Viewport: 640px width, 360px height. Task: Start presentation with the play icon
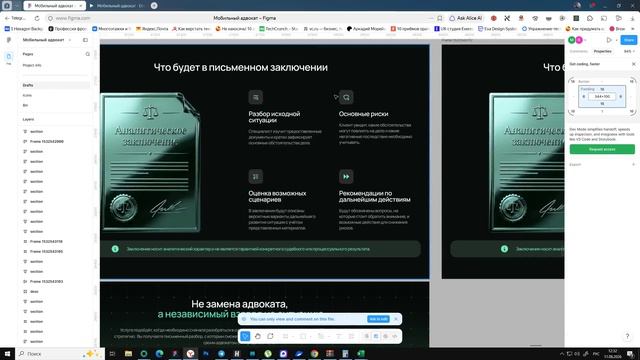(x=609, y=40)
